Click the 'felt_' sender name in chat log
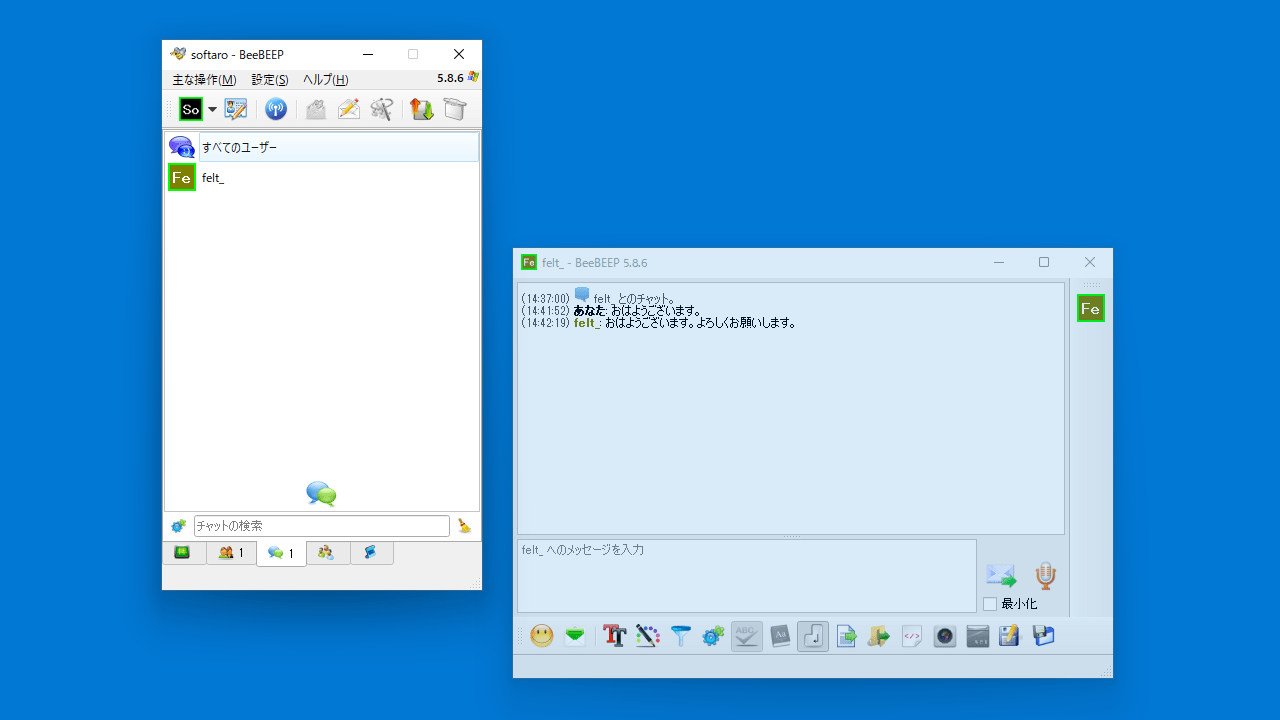Image resolution: width=1280 pixels, height=720 pixels. (x=586, y=323)
